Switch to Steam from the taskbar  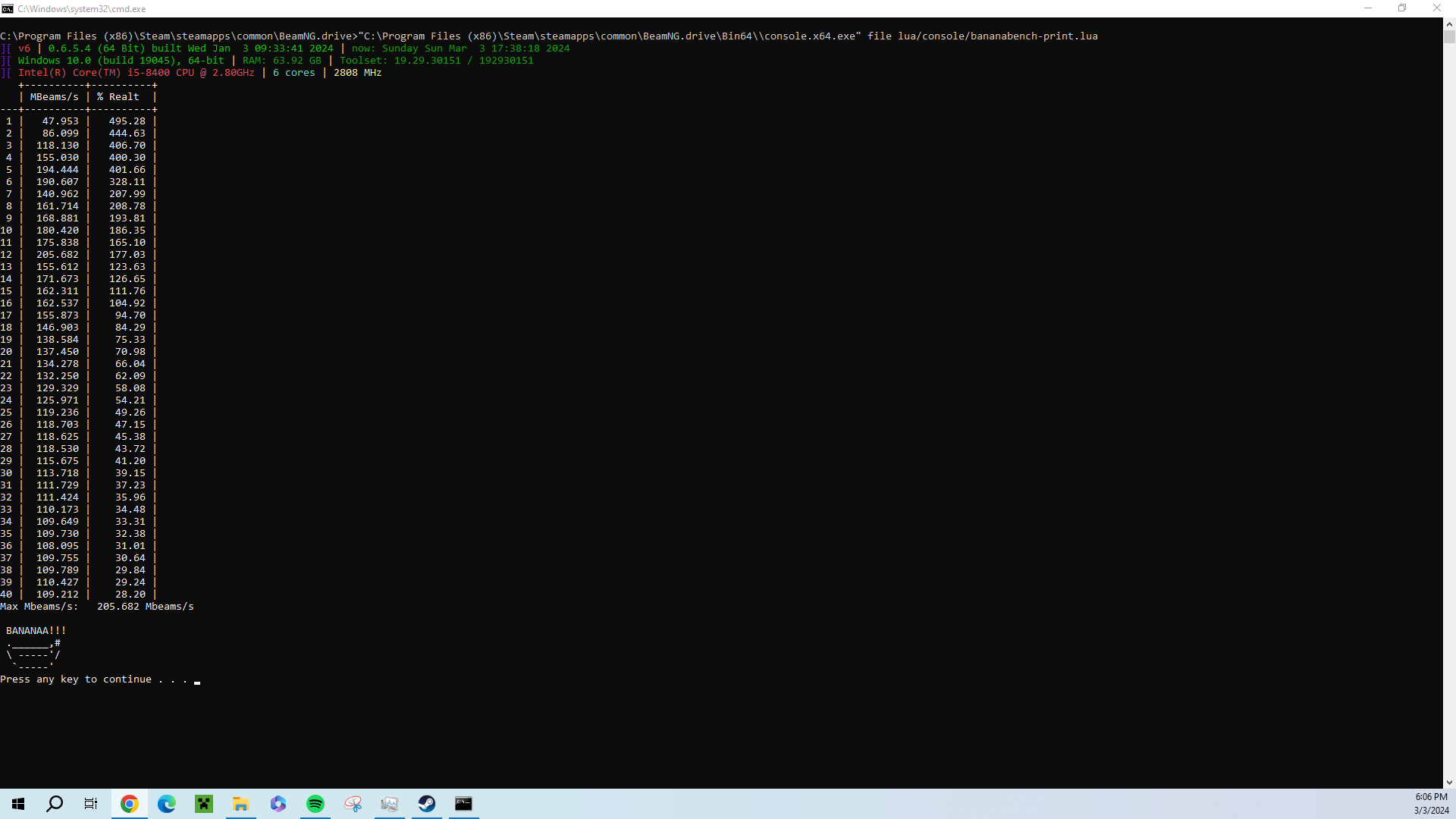(x=427, y=804)
